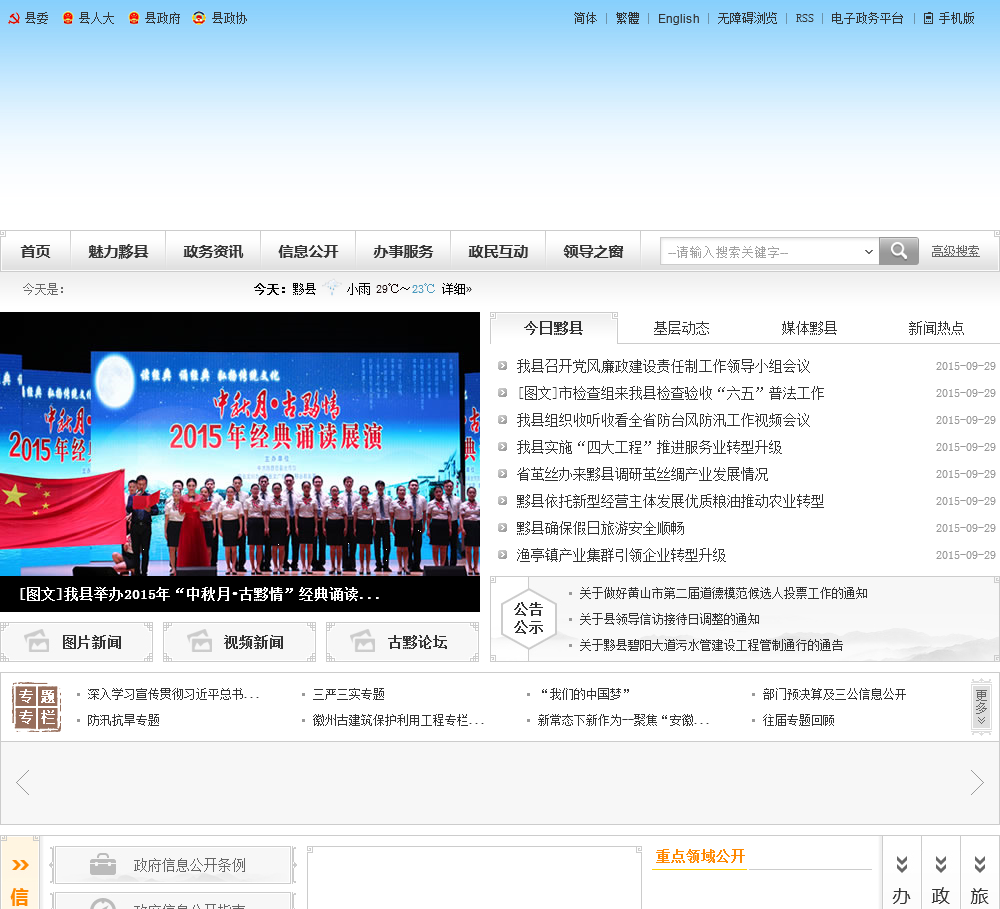Open the search keyword dropdown

pos(868,251)
